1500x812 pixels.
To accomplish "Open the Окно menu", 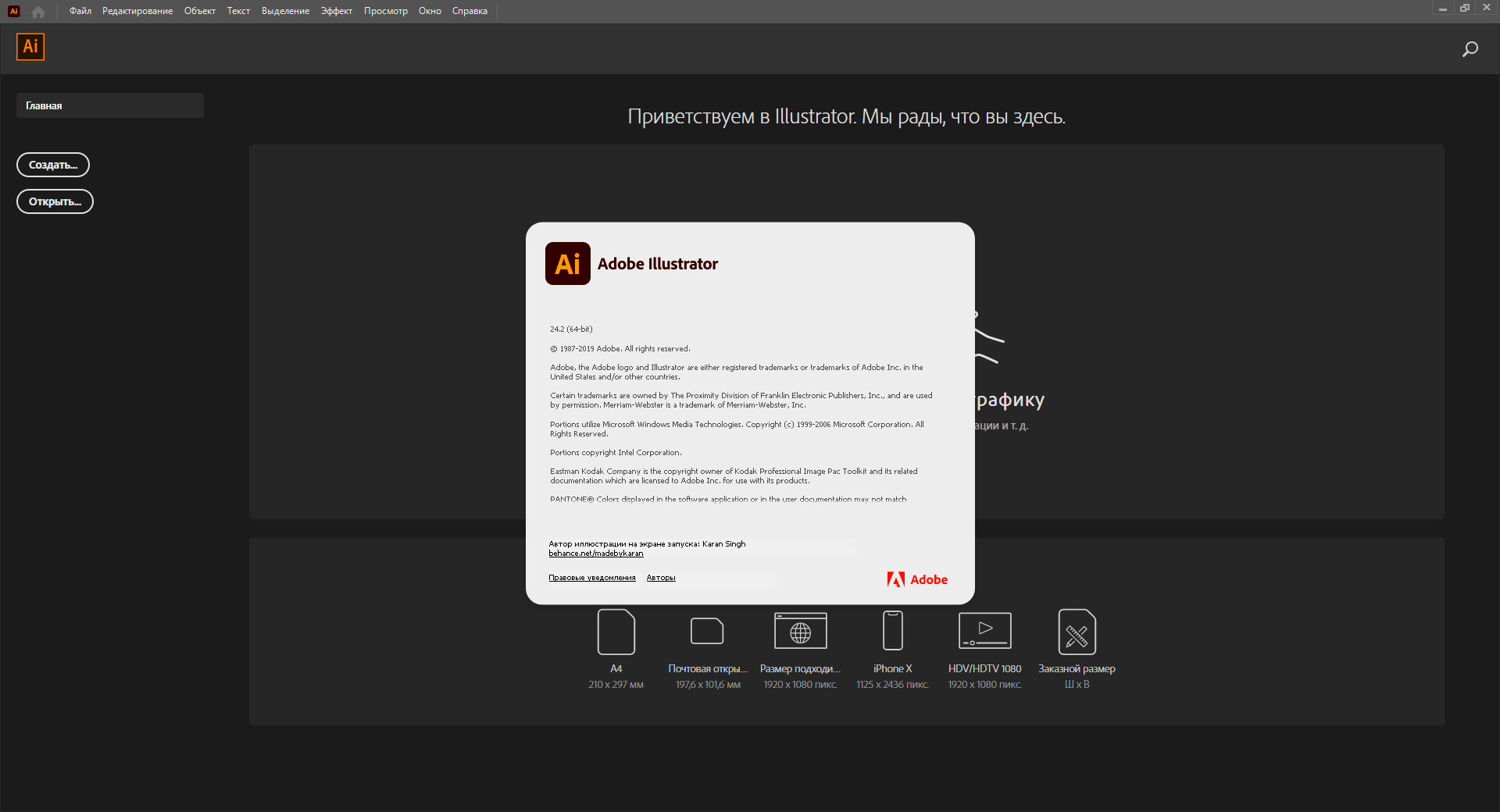I will [x=430, y=11].
